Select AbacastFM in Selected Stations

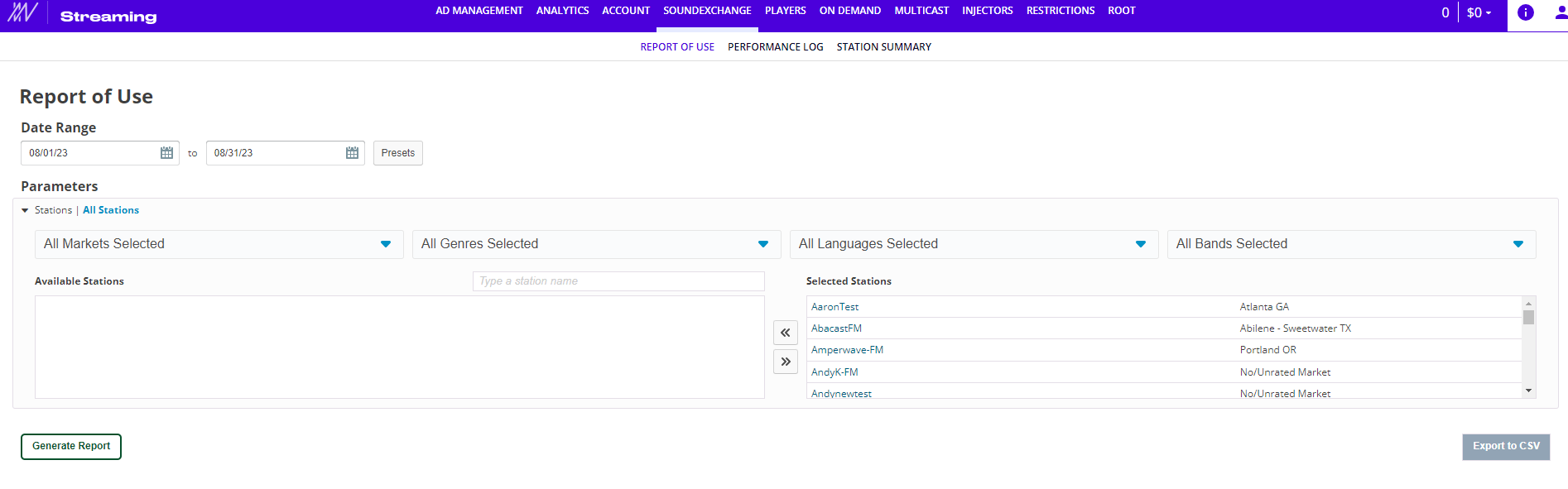(x=836, y=328)
